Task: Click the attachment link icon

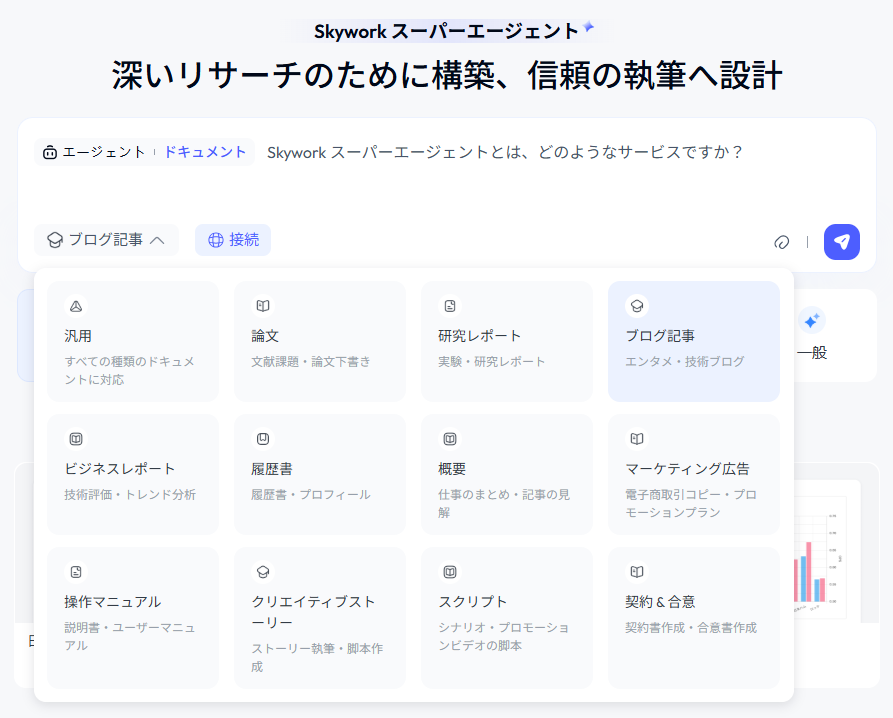Action: pyautogui.click(x=782, y=242)
